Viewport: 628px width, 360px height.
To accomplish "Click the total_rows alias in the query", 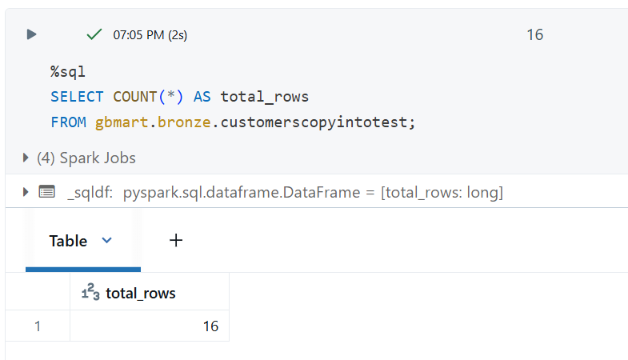I will [x=264, y=97].
